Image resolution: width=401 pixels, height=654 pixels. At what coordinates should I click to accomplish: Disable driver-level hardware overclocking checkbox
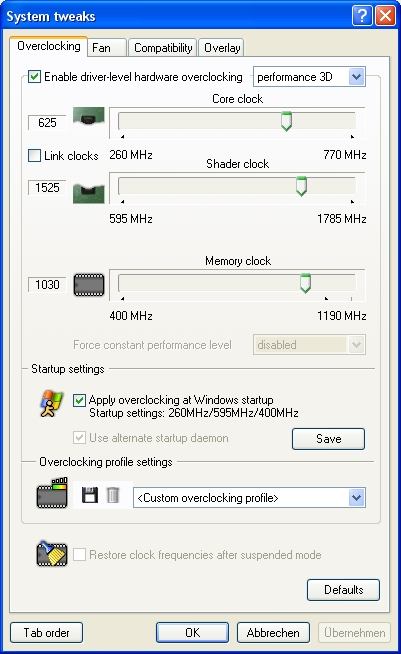(34, 77)
